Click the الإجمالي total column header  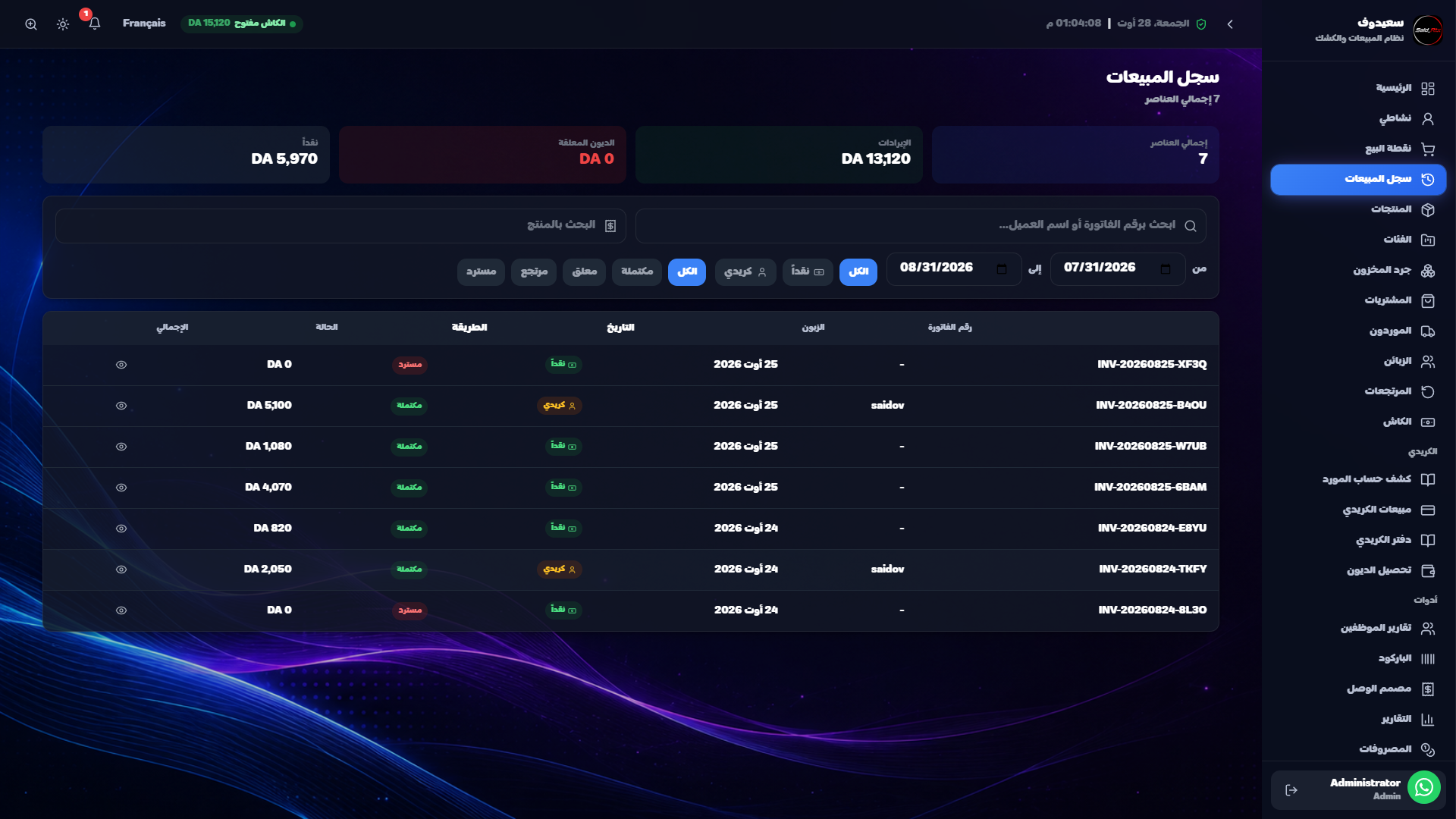[172, 328]
